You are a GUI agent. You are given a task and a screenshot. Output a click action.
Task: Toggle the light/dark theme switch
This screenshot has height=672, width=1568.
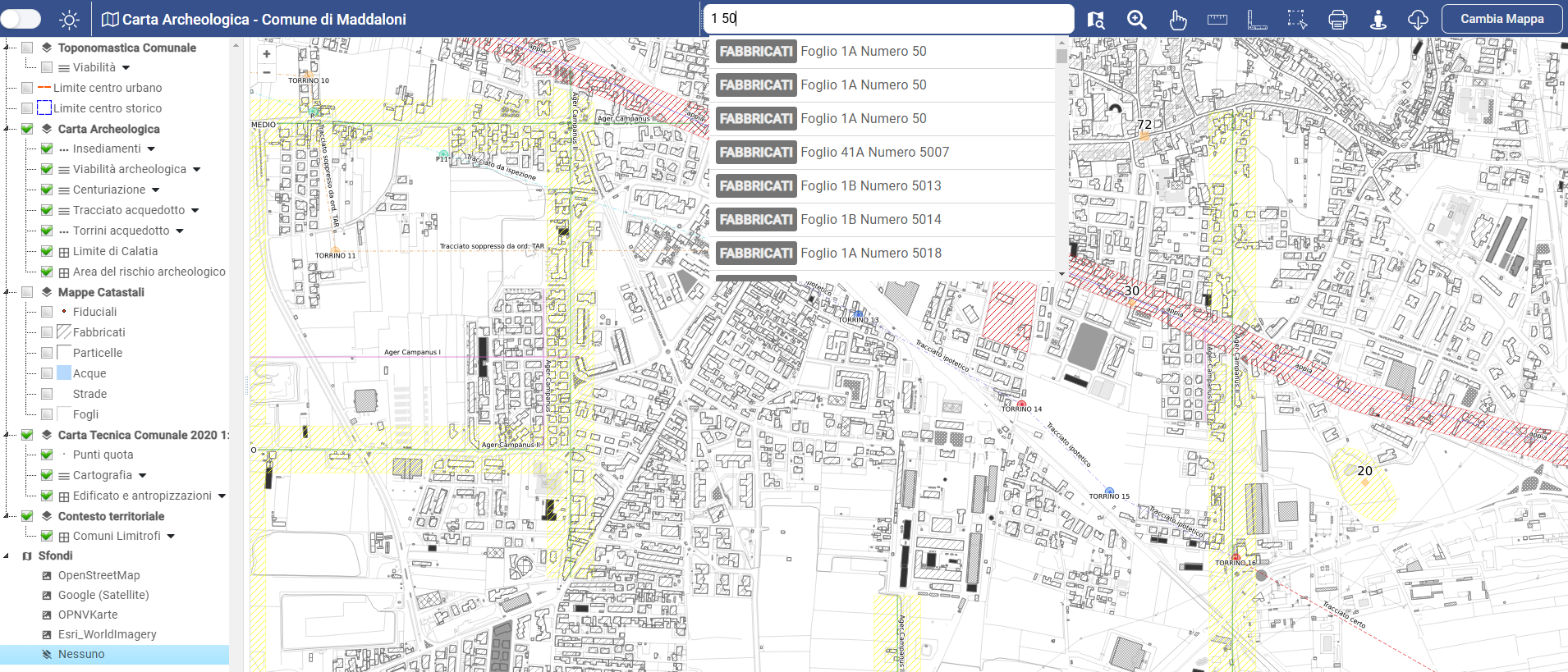(21, 19)
